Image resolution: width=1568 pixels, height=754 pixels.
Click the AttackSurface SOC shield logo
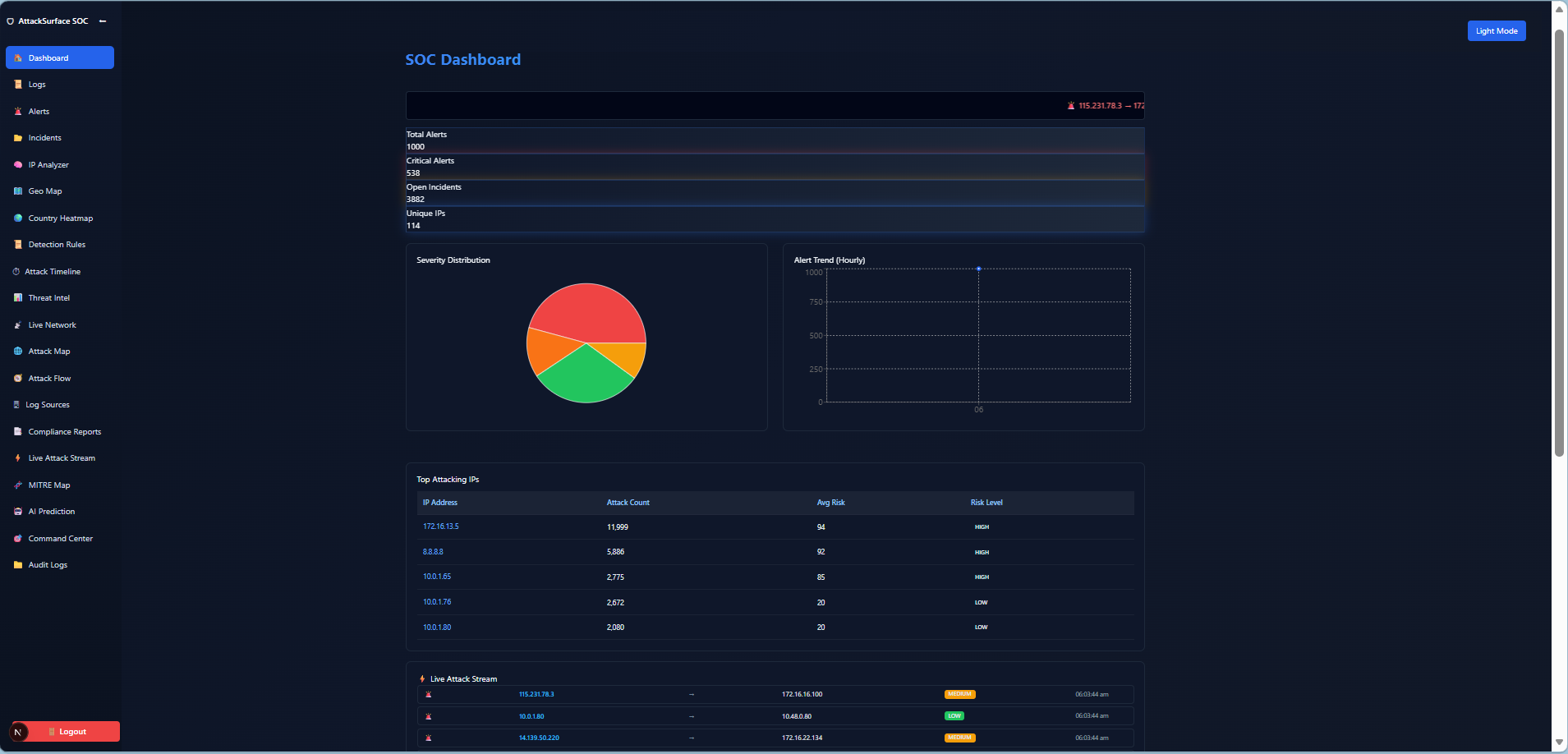(x=11, y=21)
